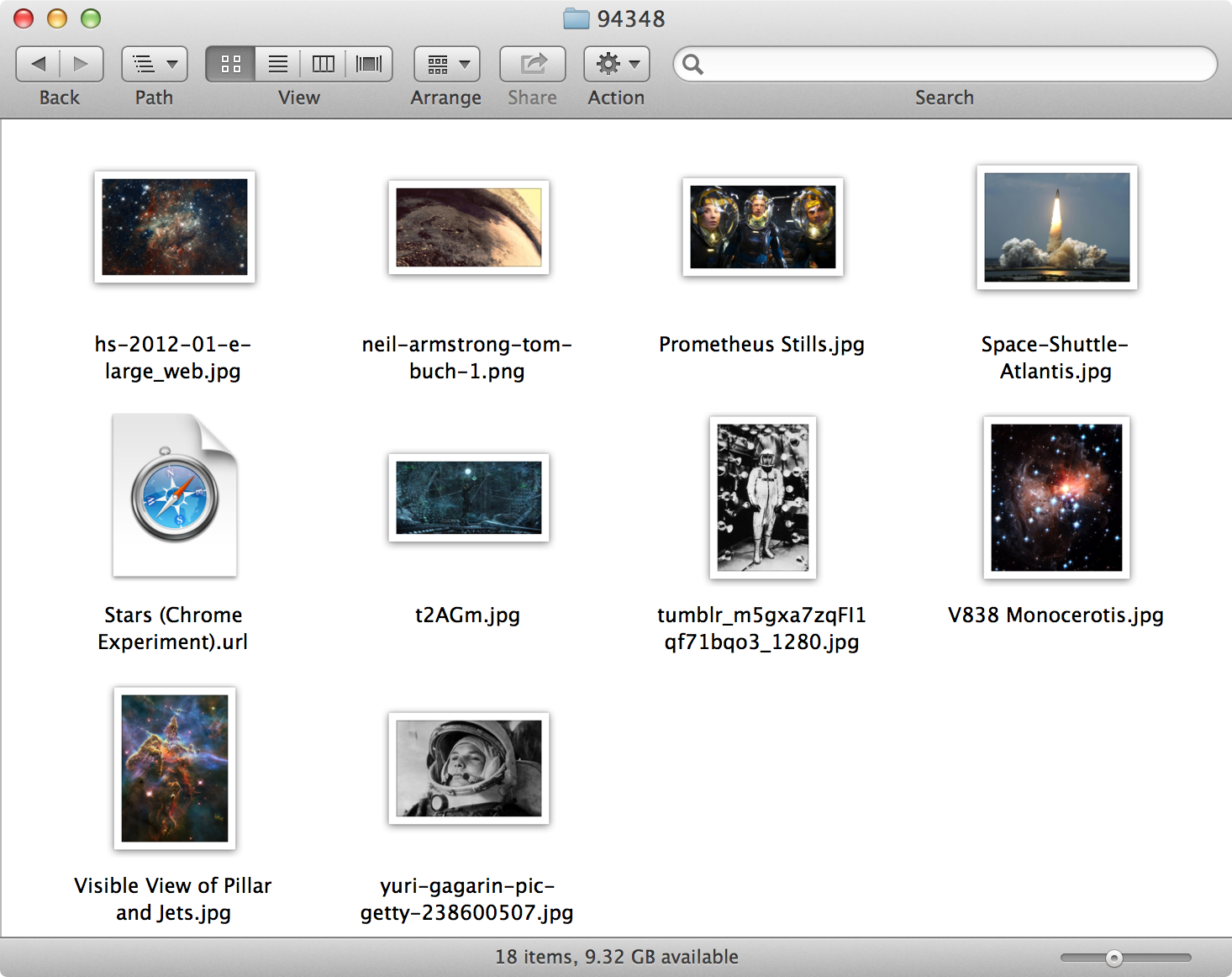This screenshot has width=1232, height=977.
Task: Select the V838 Monocerotis.jpg thumbnail
Action: tap(1057, 498)
